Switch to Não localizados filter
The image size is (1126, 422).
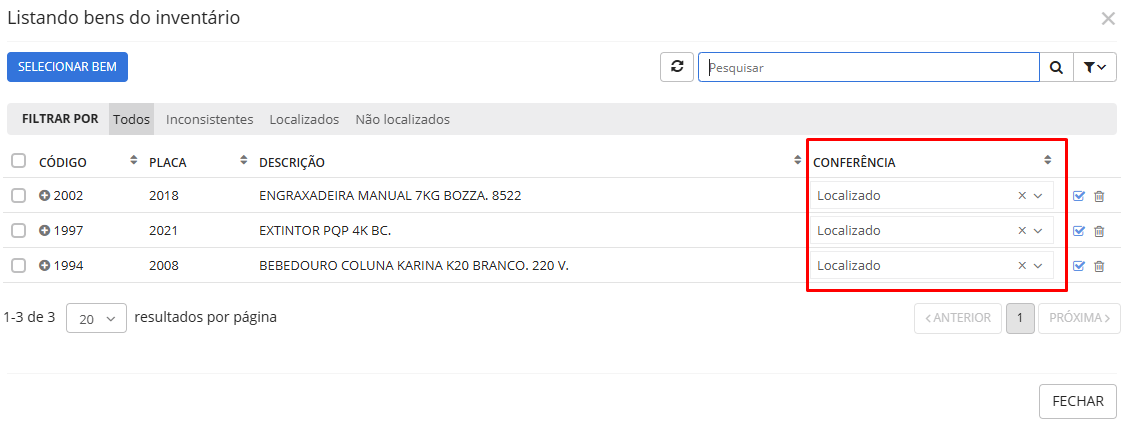402,119
